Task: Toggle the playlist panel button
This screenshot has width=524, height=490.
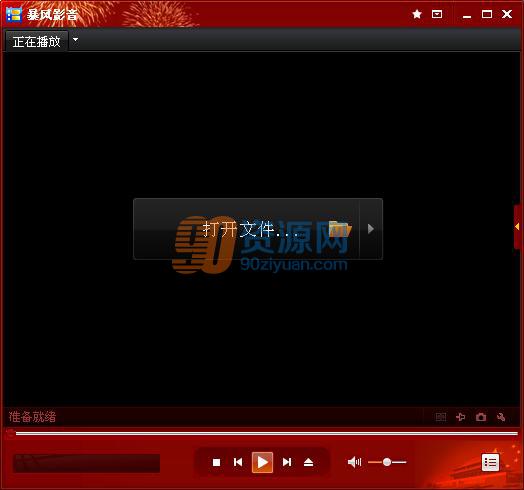Action: 490,463
